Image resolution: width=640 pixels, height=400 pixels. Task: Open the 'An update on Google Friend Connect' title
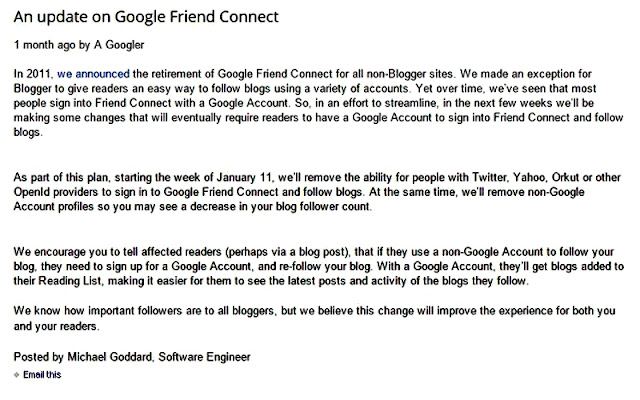[146, 17]
